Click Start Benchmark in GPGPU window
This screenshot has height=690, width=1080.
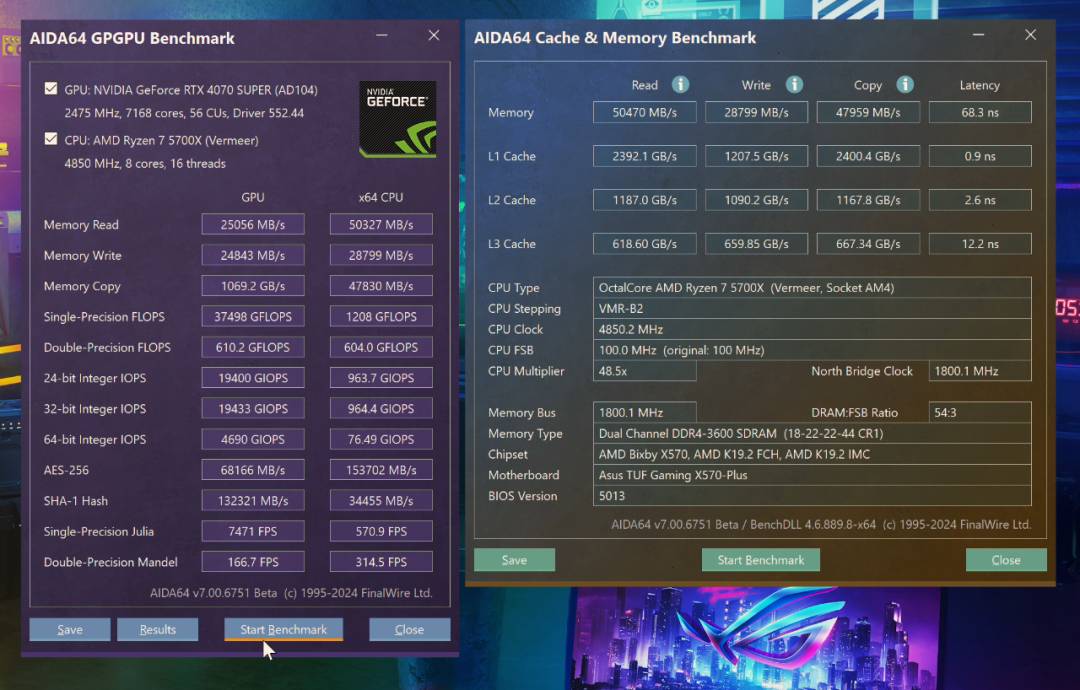[284, 629]
